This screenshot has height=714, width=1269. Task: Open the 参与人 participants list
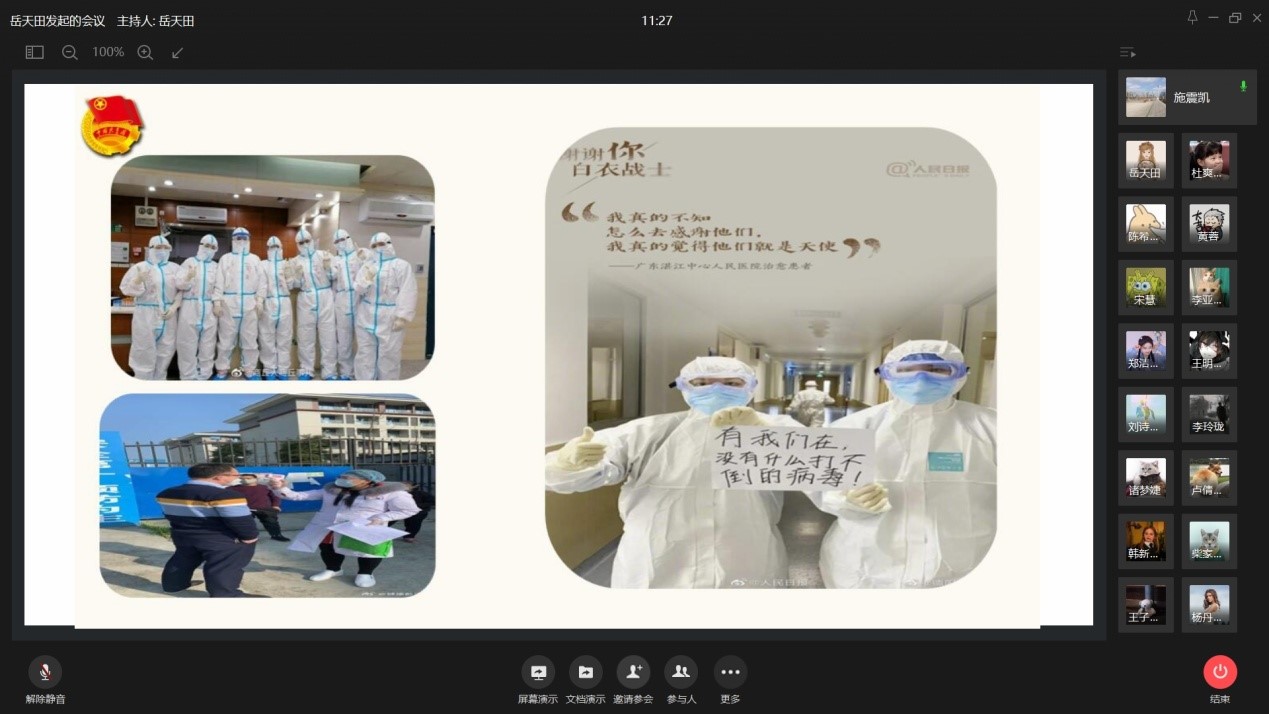(681, 673)
